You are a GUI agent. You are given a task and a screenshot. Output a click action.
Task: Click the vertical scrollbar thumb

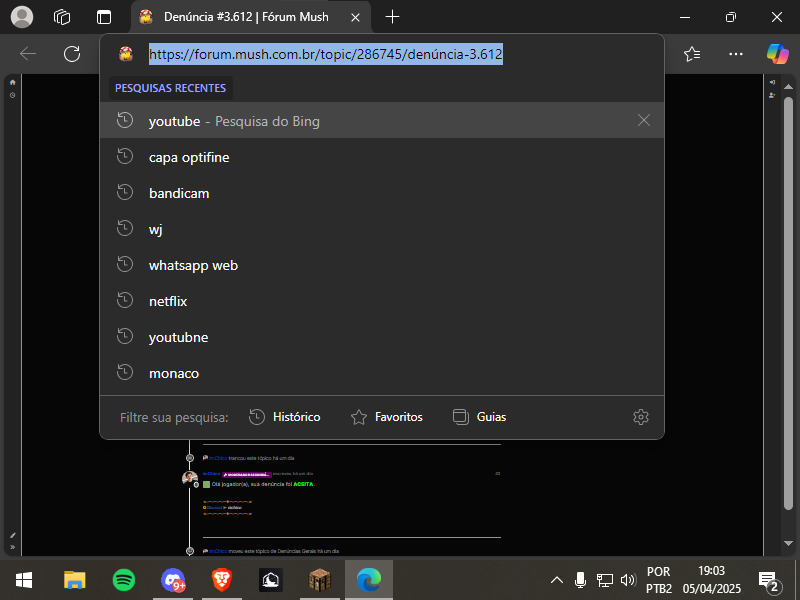point(788,303)
